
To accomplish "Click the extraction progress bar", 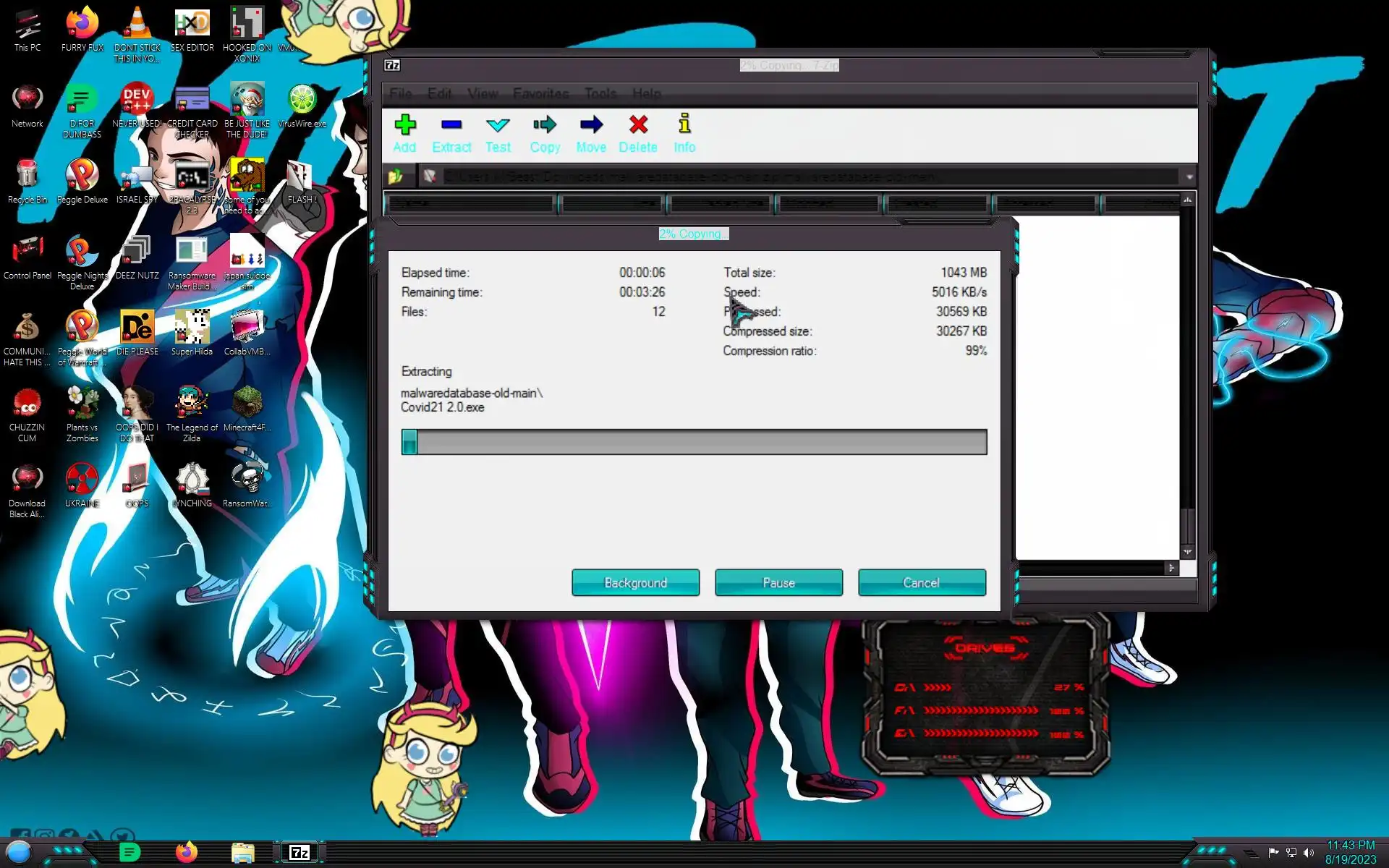I will click(x=694, y=442).
